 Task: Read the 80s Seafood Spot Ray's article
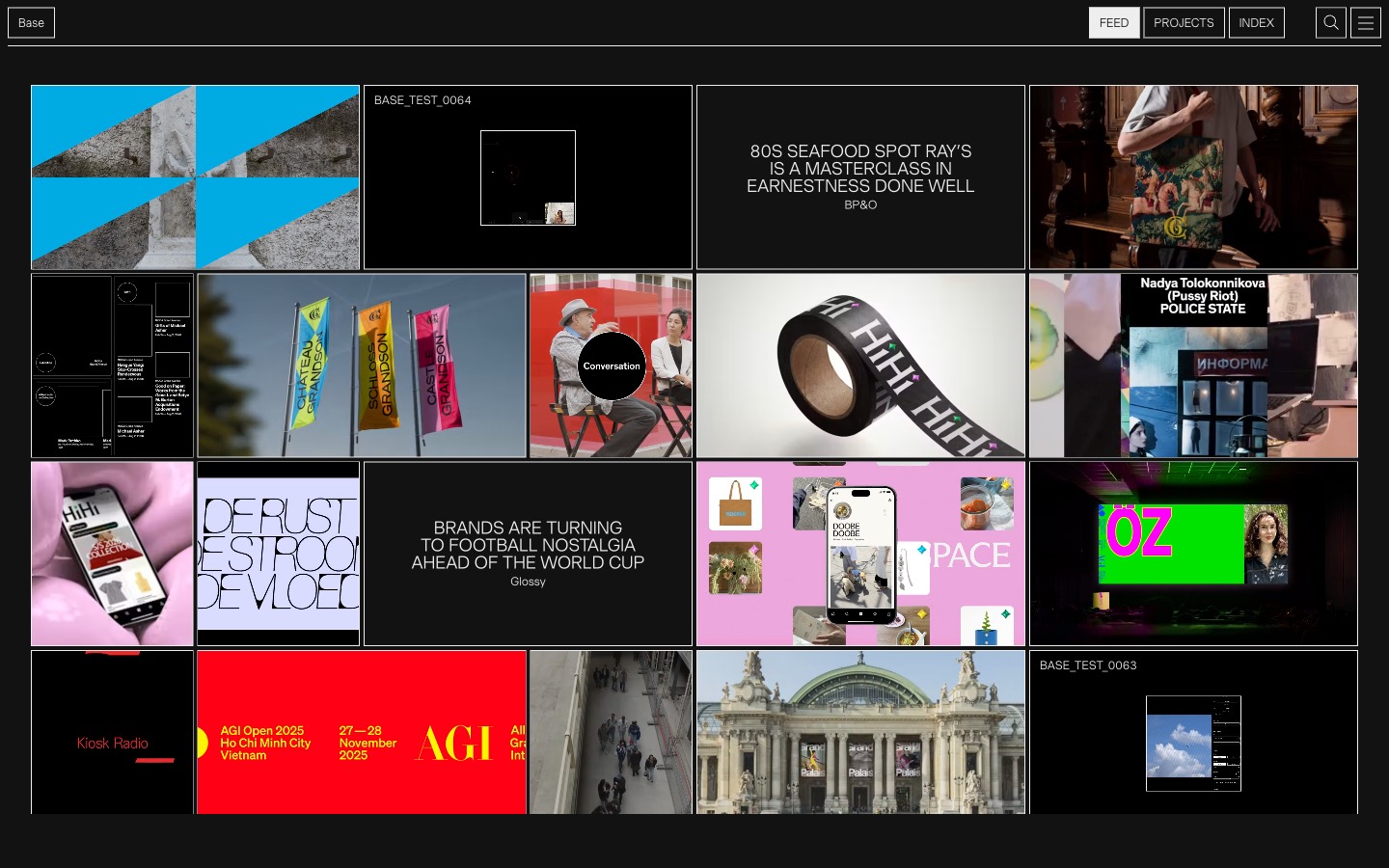[x=860, y=177]
